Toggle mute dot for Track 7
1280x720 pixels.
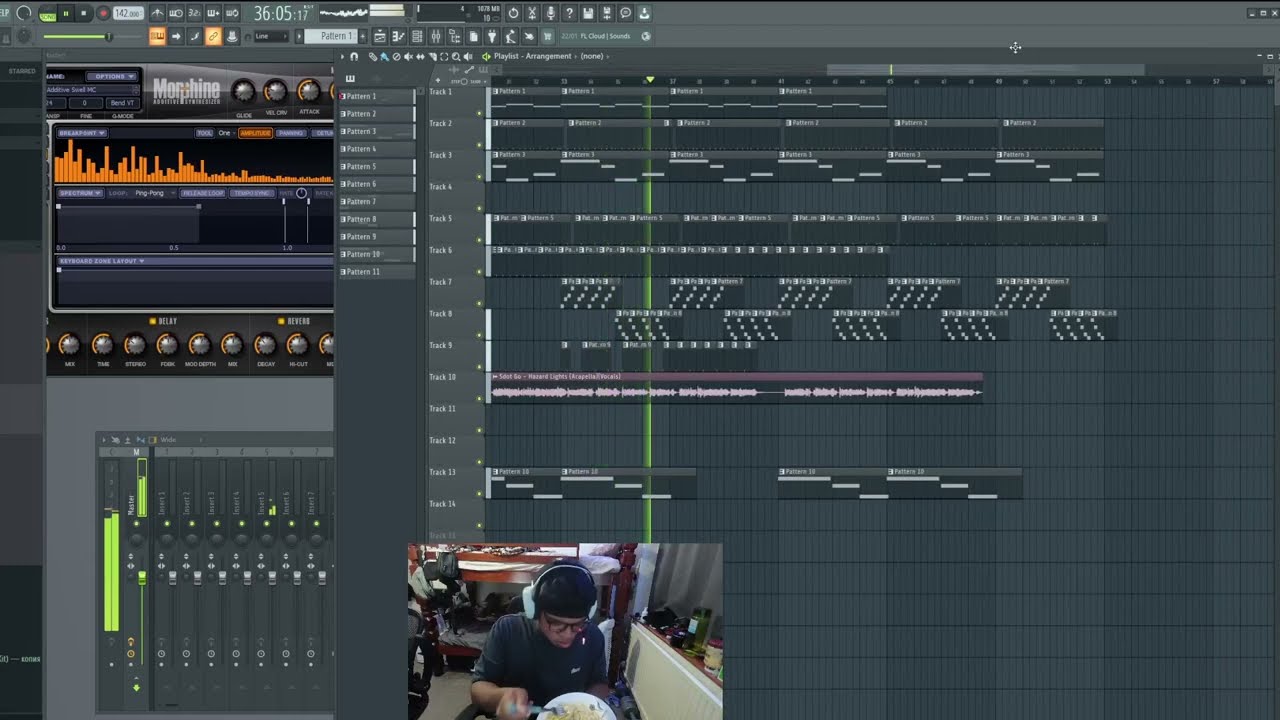479,303
